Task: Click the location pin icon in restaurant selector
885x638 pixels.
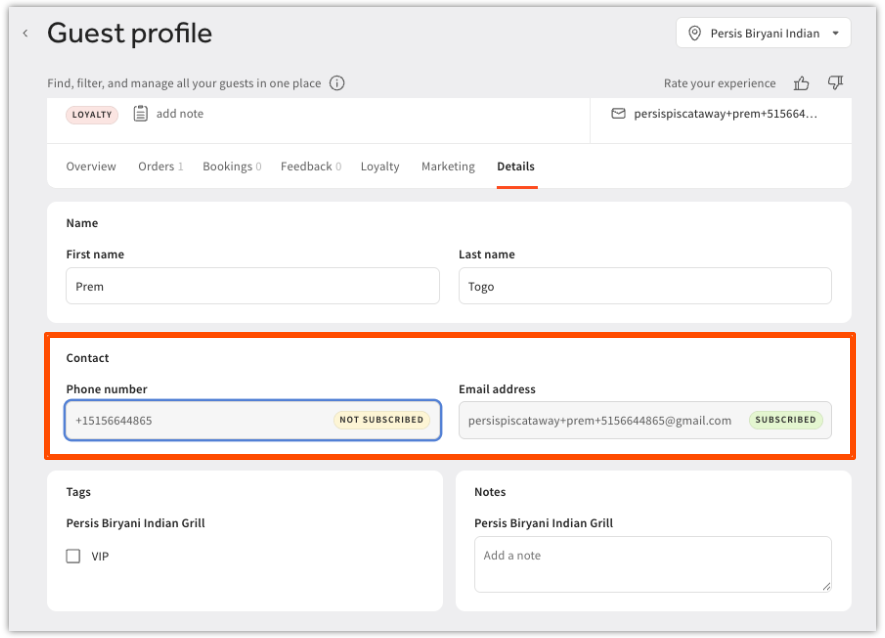Action: pos(695,34)
